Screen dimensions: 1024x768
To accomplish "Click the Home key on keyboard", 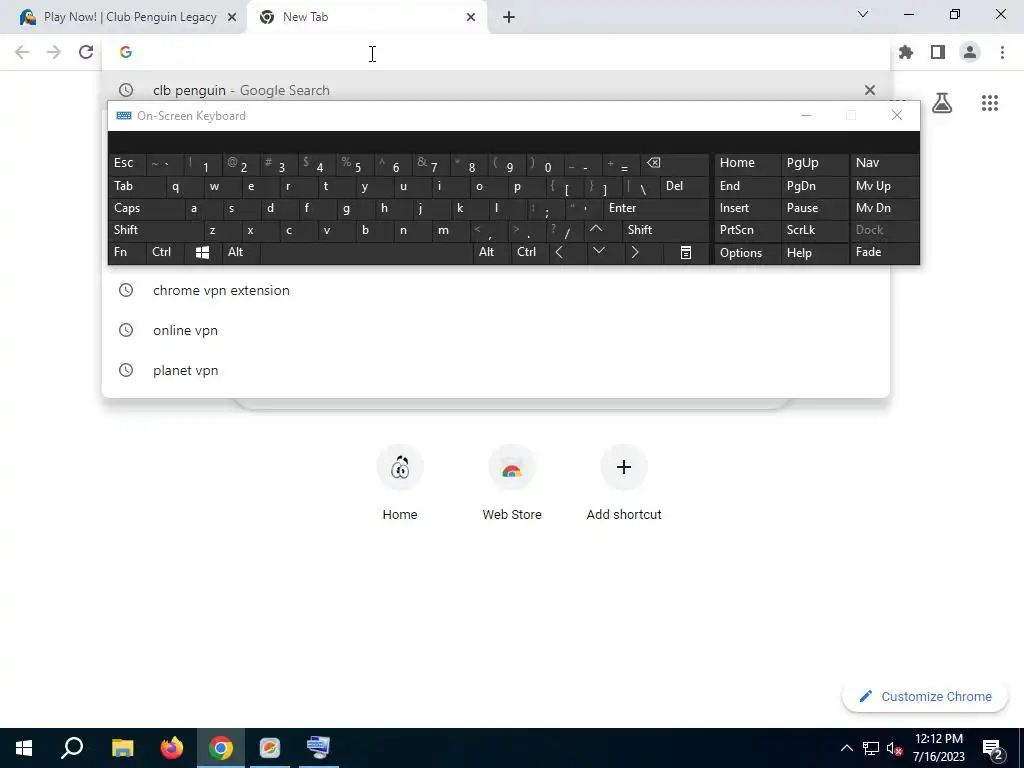I will [748, 163].
